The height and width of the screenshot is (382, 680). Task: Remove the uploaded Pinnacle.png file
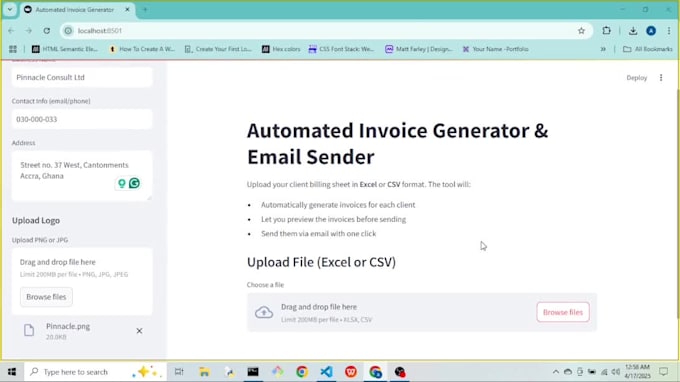[139, 331]
